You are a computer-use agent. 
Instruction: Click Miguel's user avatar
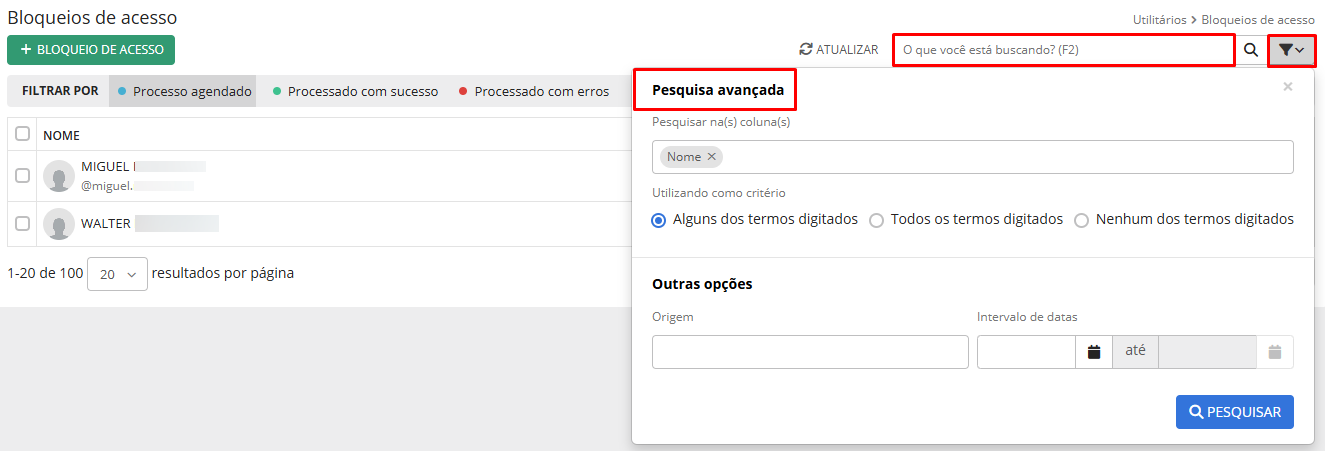59,176
